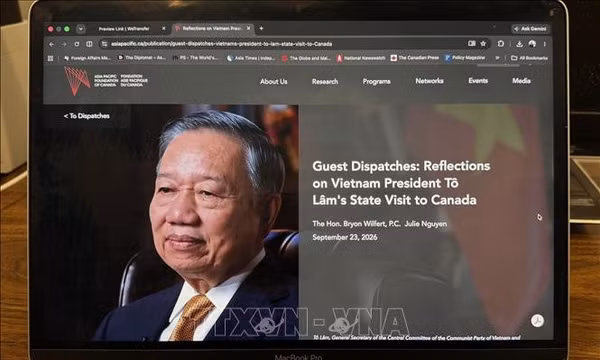Open the Chrome profile avatar
This screenshot has width=600, height=360.
click(x=532, y=44)
